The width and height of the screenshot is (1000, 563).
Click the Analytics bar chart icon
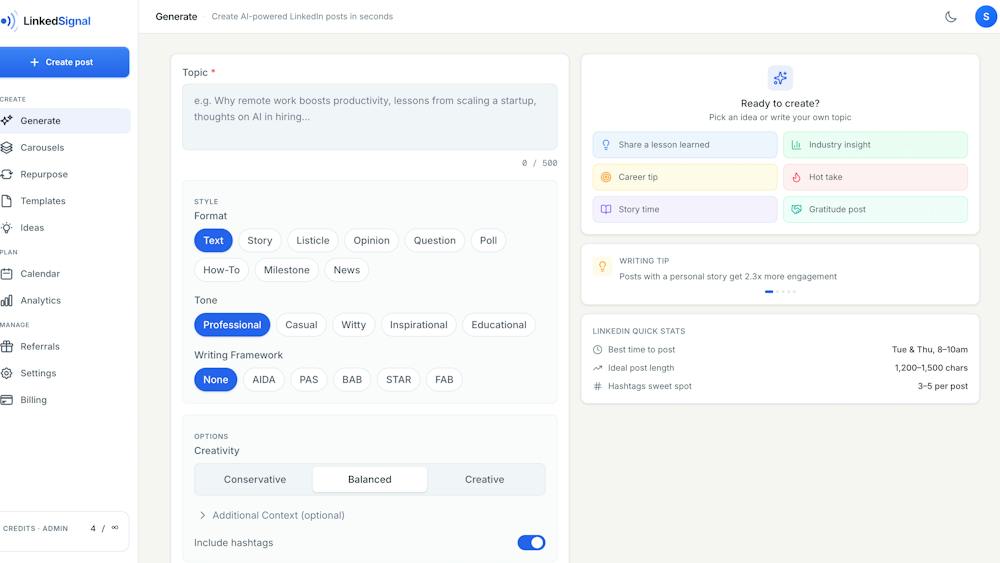[x=7, y=300]
